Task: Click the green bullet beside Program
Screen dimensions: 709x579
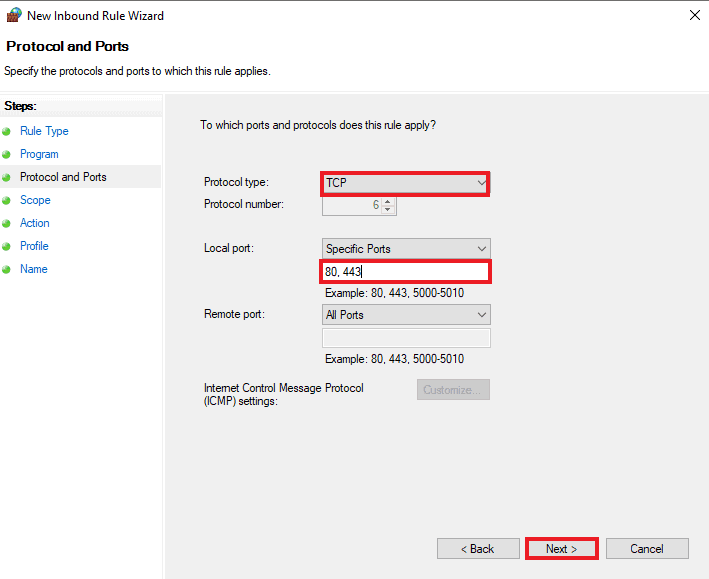Action: [x=6, y=155]
